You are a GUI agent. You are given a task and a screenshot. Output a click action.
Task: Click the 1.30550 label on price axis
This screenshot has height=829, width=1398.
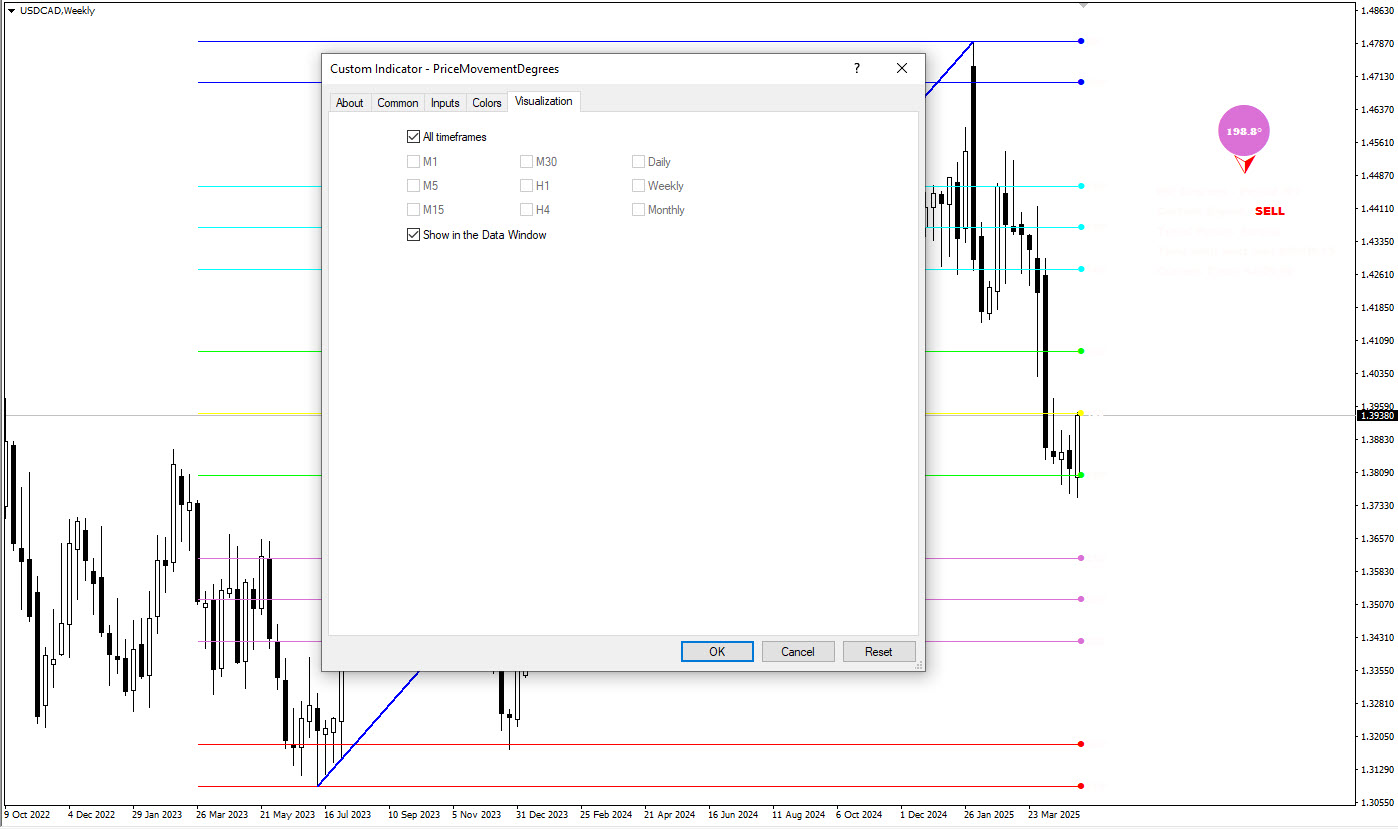pyautogui.click(x=1378, y=802)
